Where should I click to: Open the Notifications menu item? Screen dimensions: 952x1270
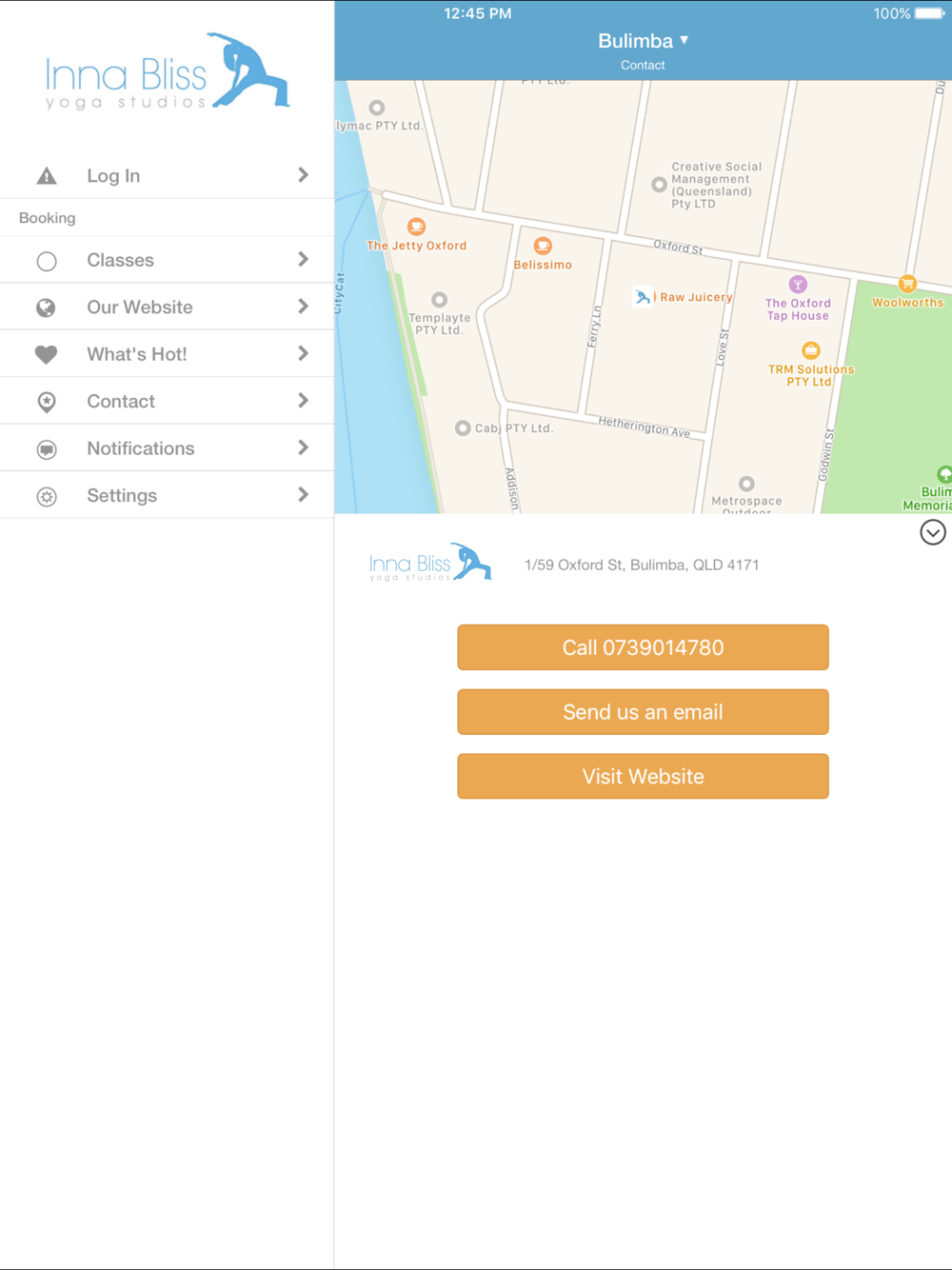click(x=167, y=448)
